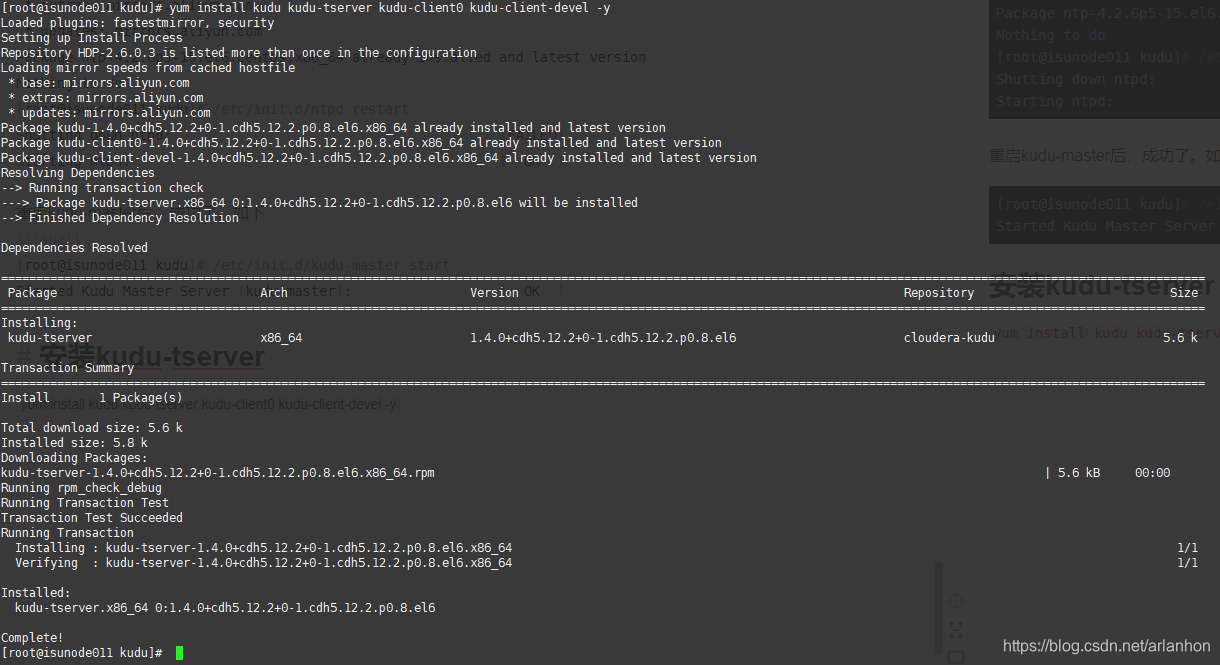
Task: Click the Repository HDP-2.6.0.3 warning line
Action: [239, 53]
